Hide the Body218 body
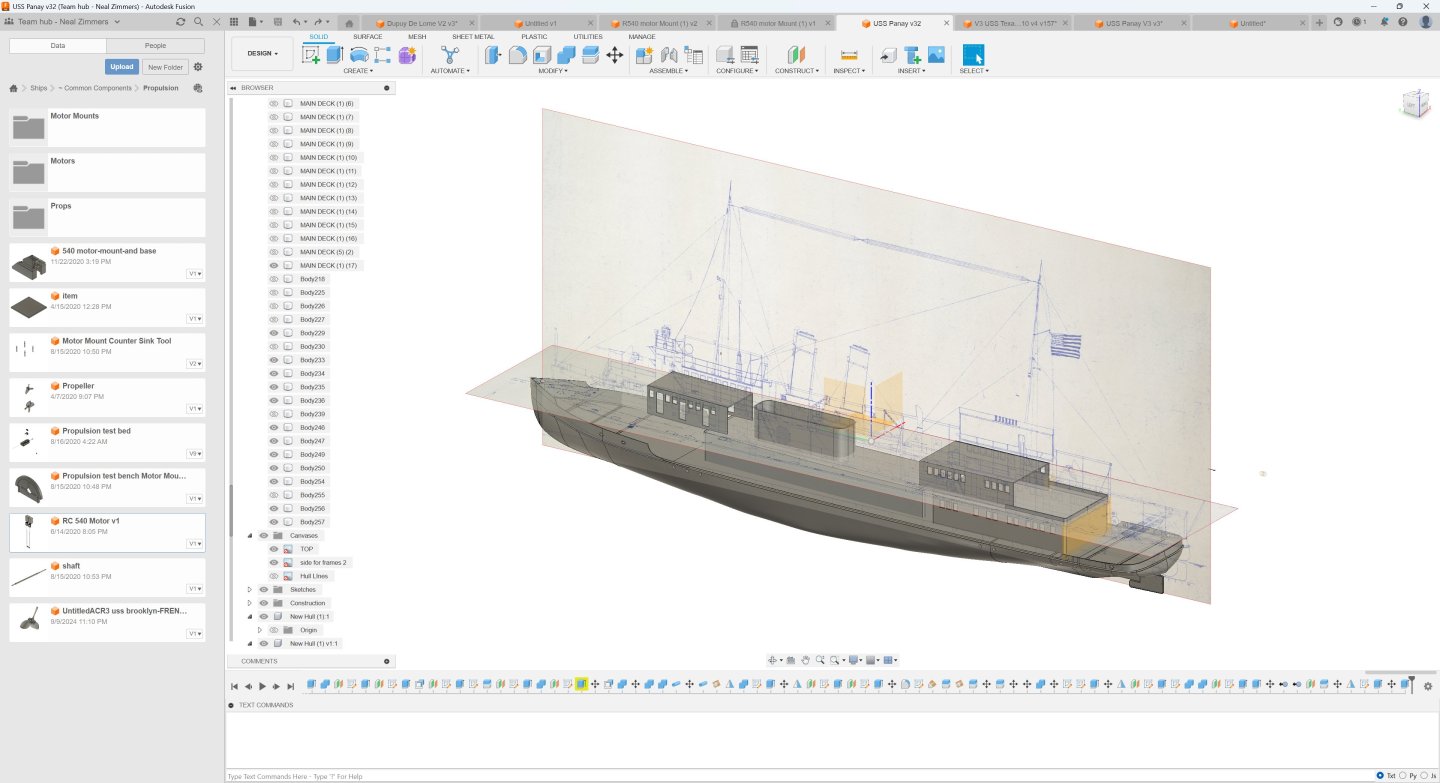The height and width of the screenshot is (783, 1440). click(x=274, y=279)
